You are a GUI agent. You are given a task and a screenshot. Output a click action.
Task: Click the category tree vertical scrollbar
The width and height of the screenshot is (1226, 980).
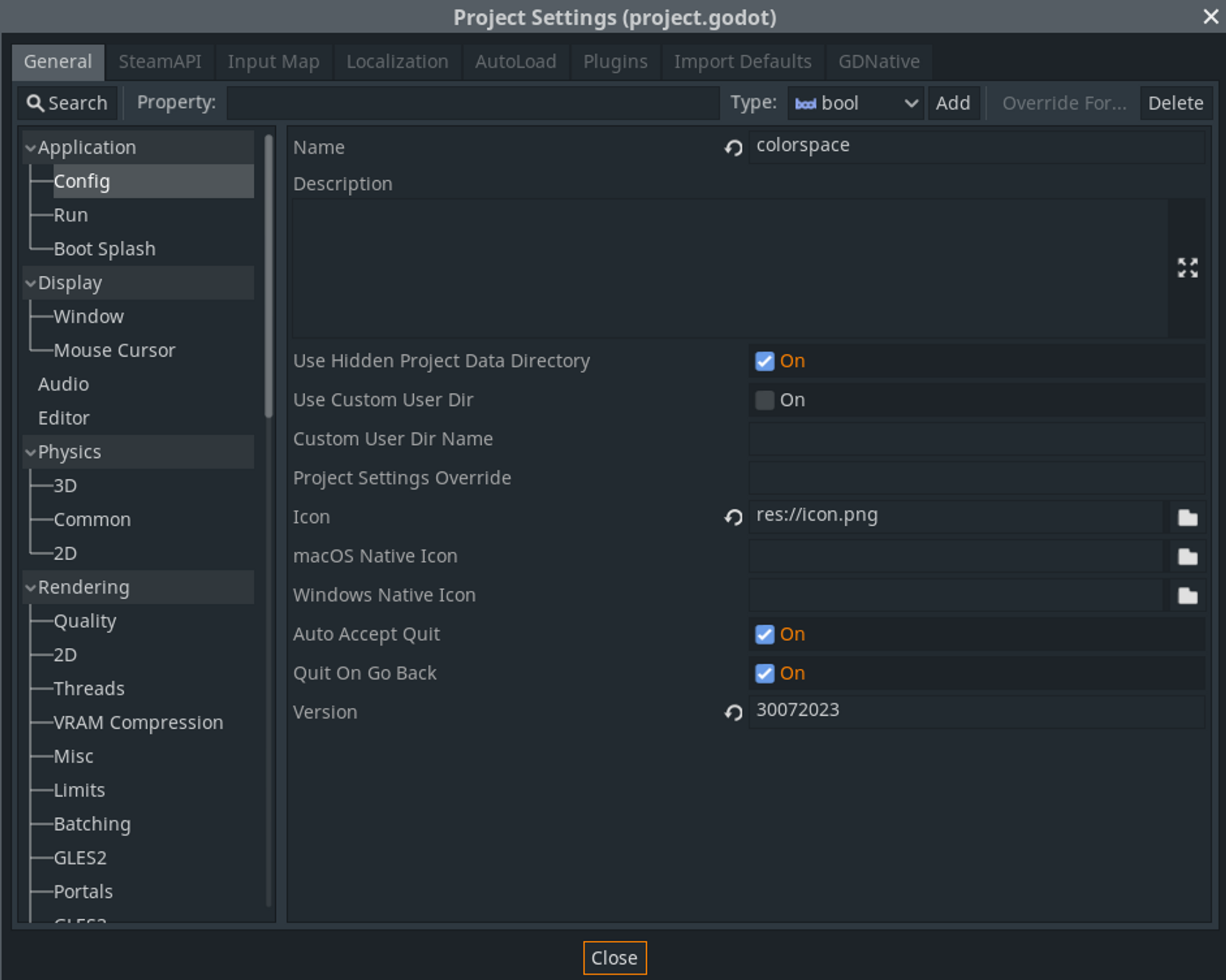pos(268,276)
